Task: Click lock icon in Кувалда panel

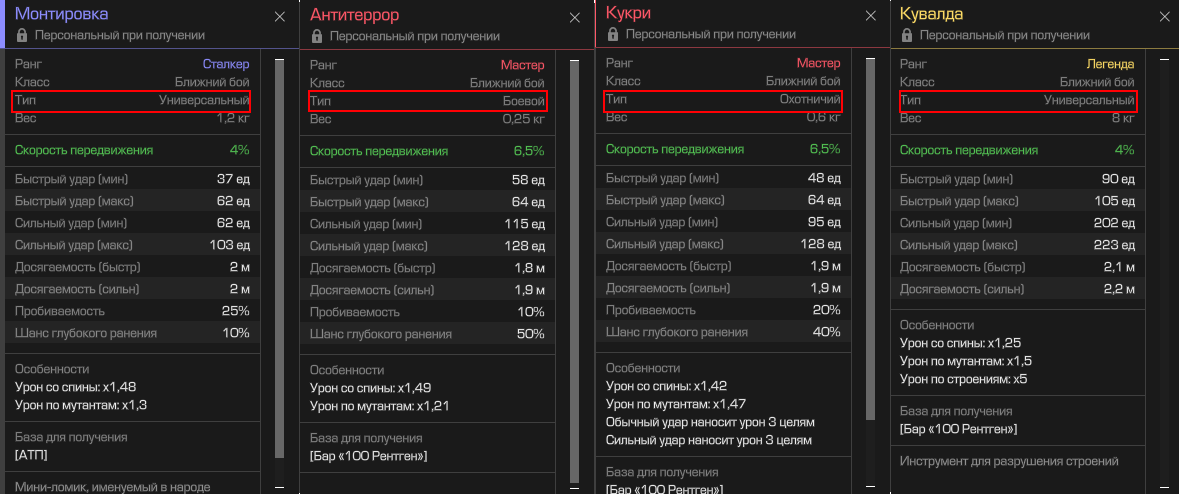Action: point(906,34)
